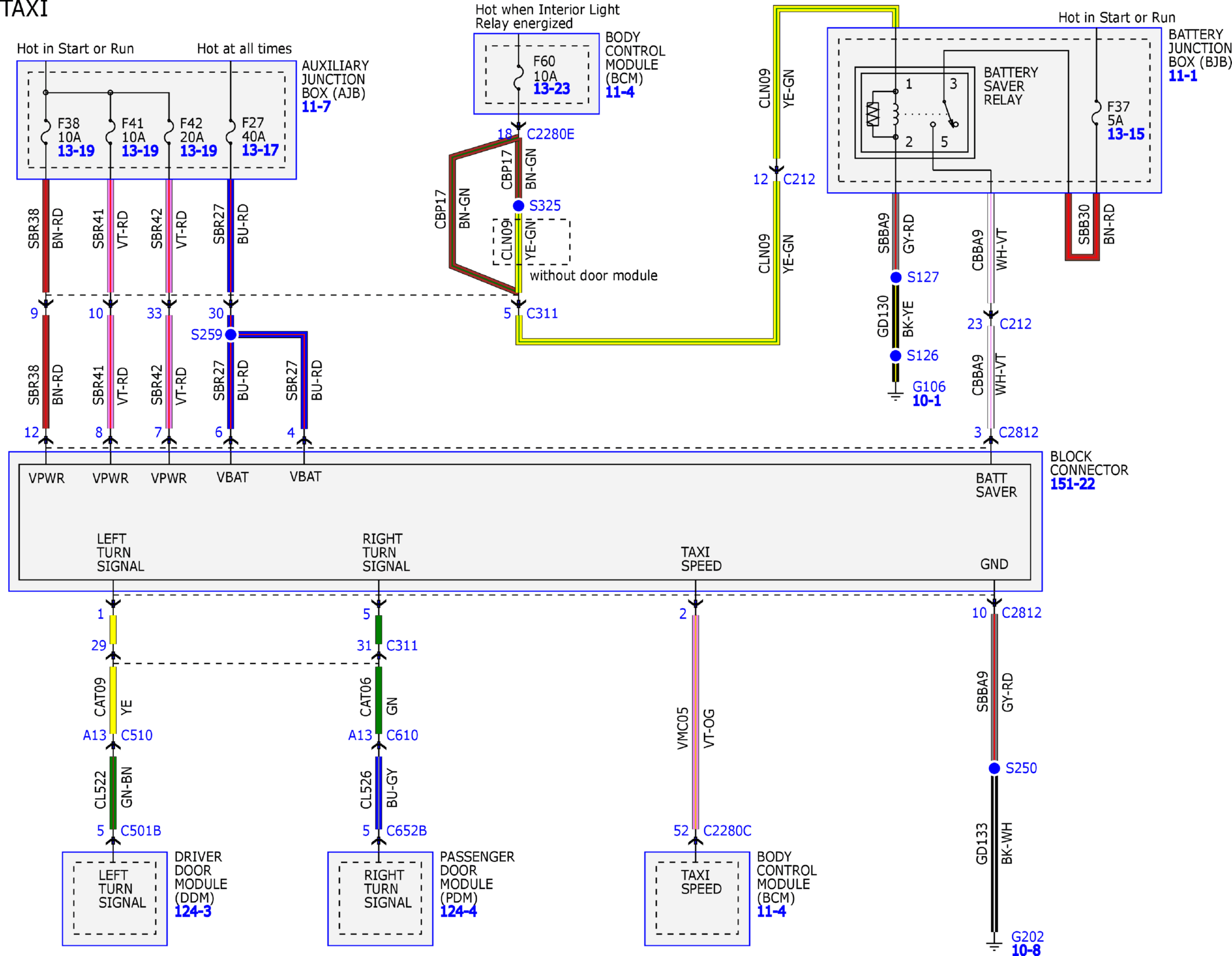Click connector label C510
The width and height of the screenshot is (1232, 956).
(x=137, y=736)
